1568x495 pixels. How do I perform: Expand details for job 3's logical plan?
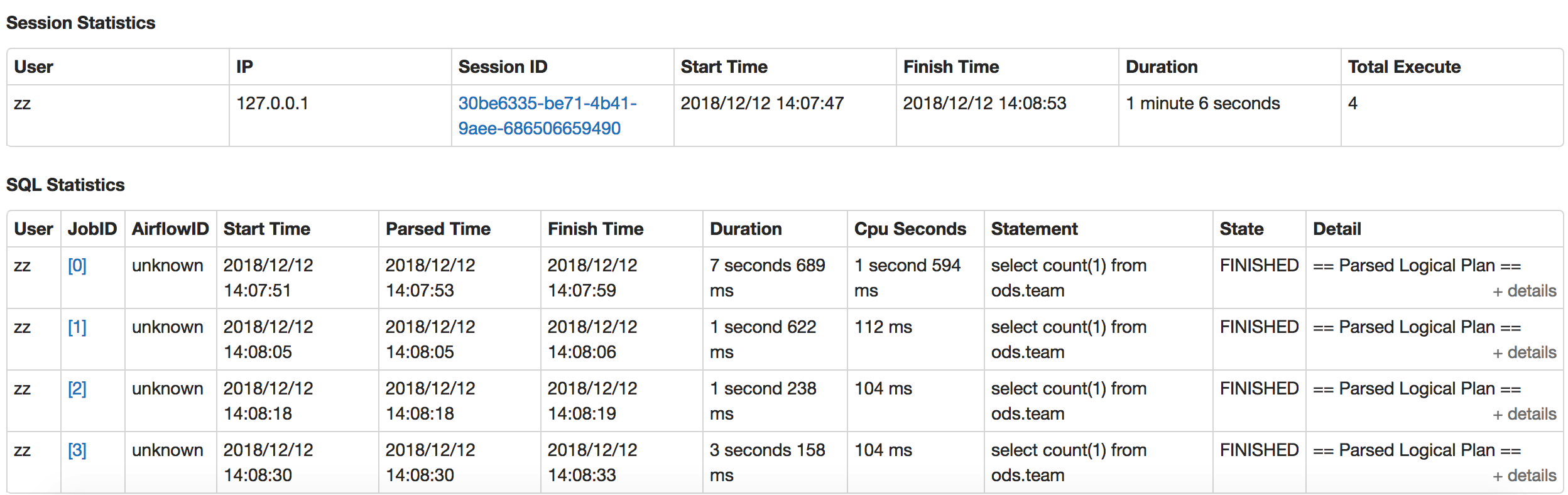[x=1524, y=476]
